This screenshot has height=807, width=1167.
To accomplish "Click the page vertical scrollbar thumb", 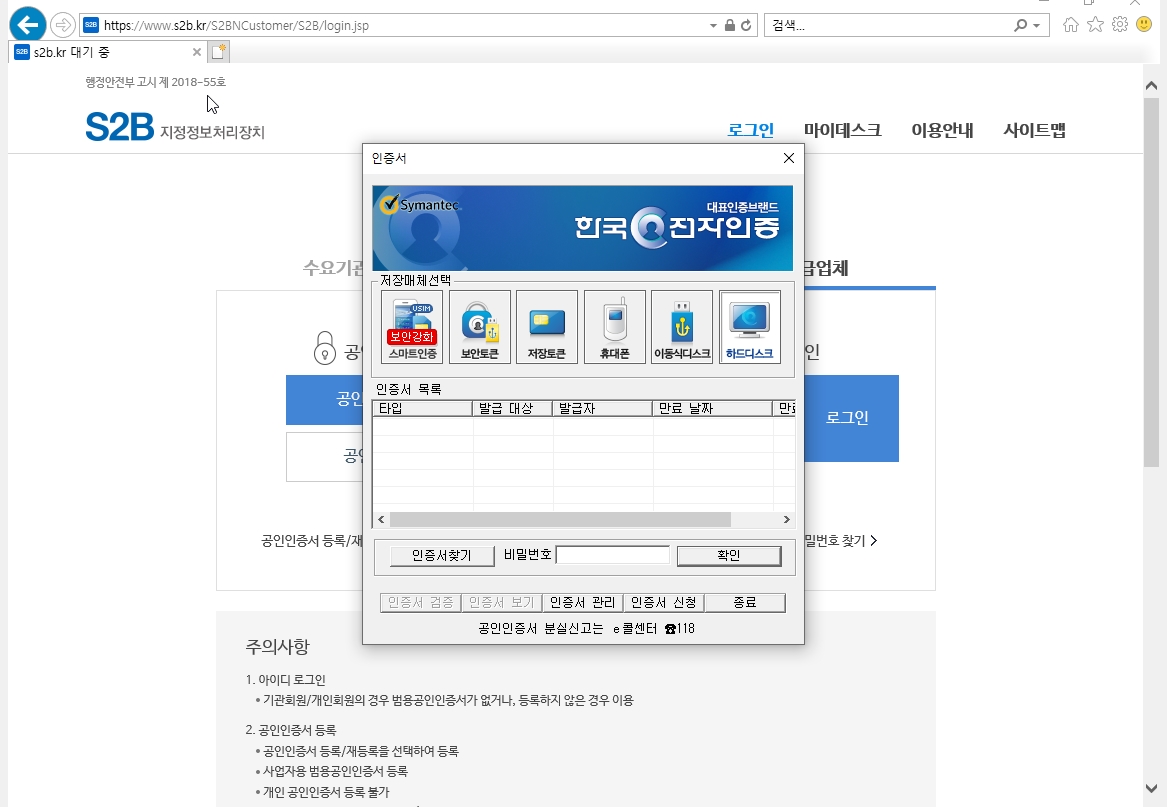I will click(x=1151, y=282).
